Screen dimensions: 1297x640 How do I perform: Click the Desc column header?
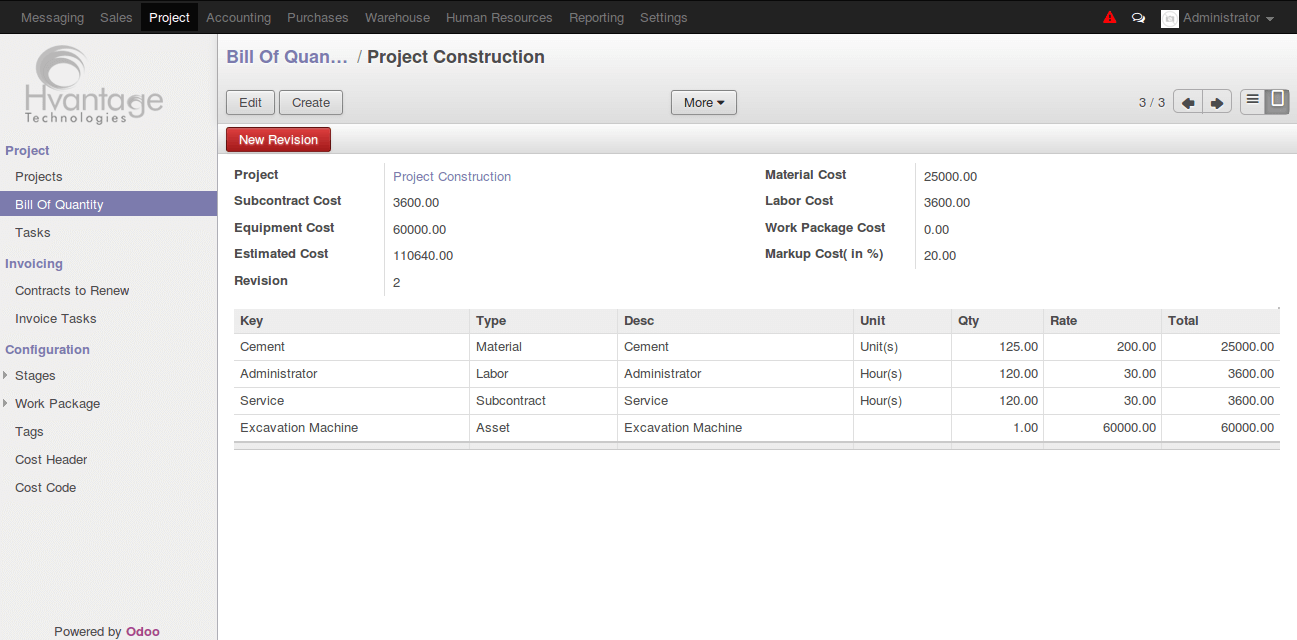(736, 321)
